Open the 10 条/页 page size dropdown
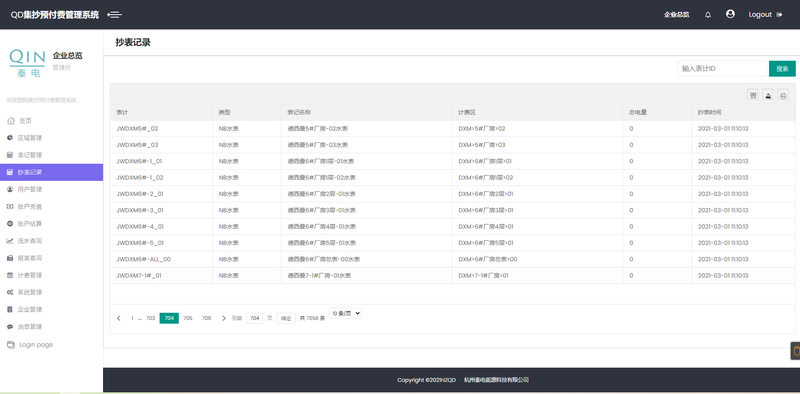 (x=345, y=313)
